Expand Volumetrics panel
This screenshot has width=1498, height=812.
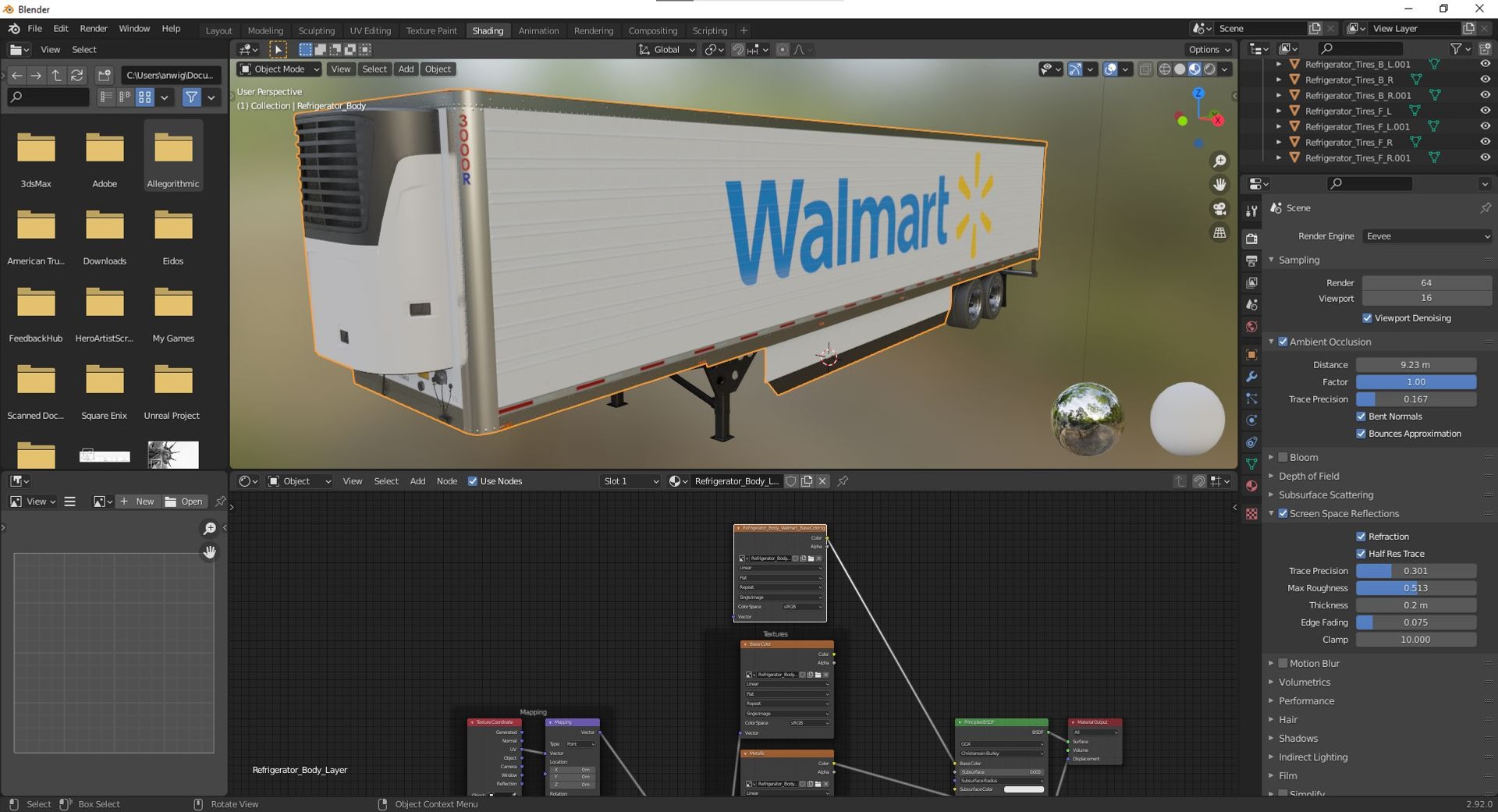click(1304, 683)
